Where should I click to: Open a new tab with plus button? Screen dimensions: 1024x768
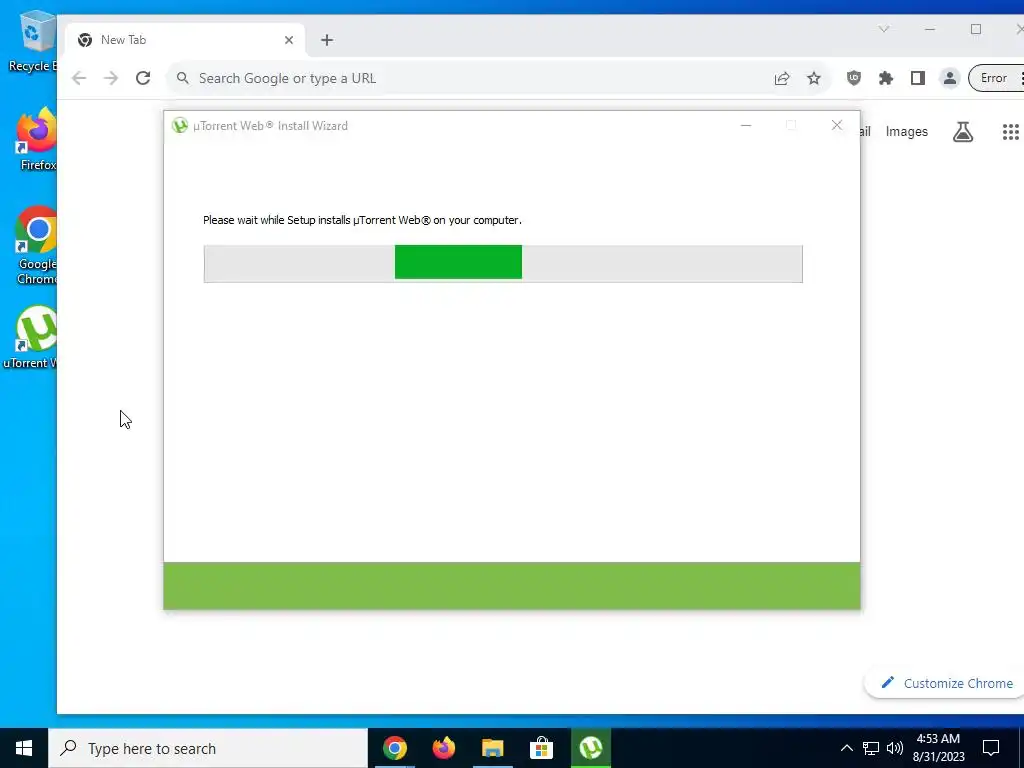click(x=327, y=40)
